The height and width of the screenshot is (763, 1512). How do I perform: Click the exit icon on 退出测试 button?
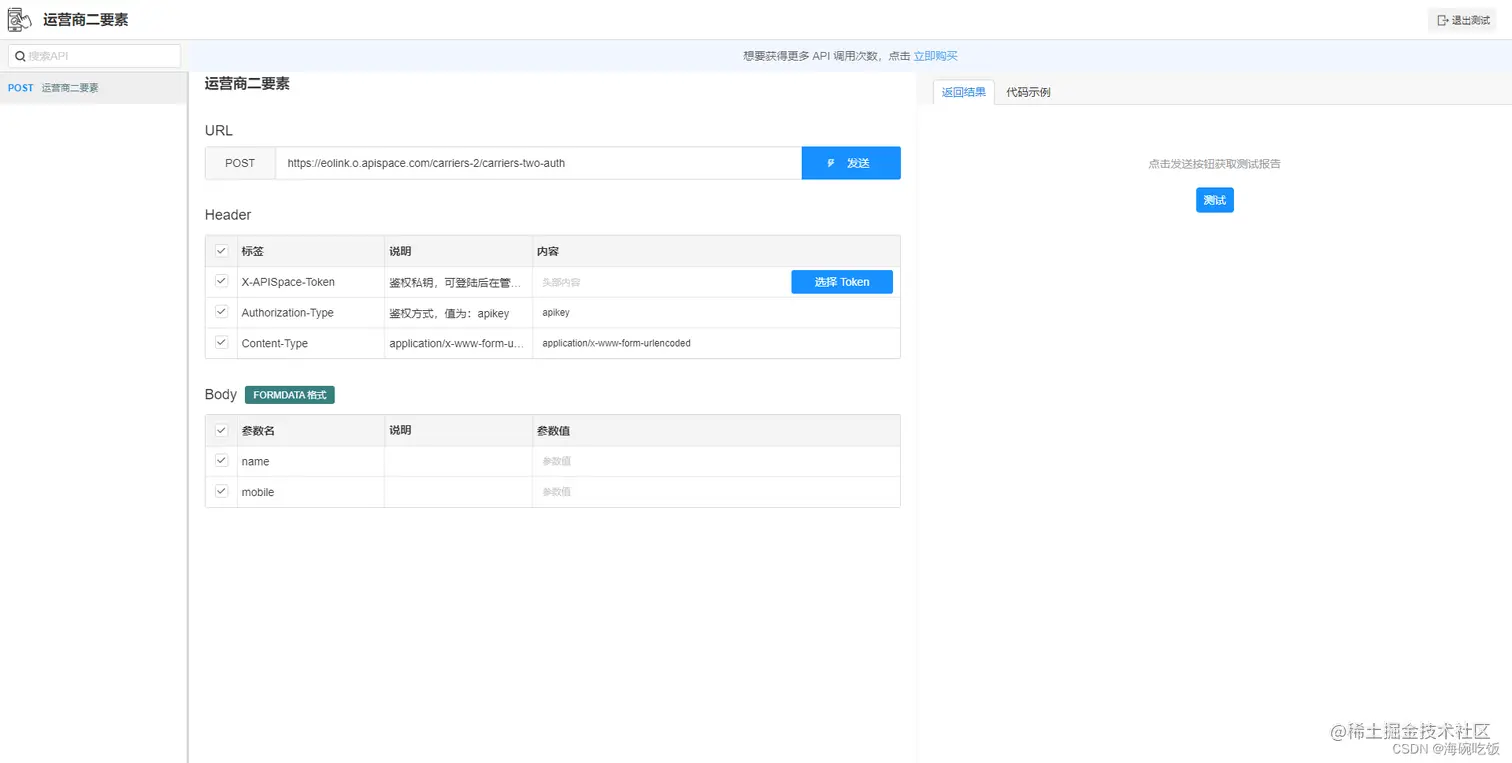coord(1440,19)
